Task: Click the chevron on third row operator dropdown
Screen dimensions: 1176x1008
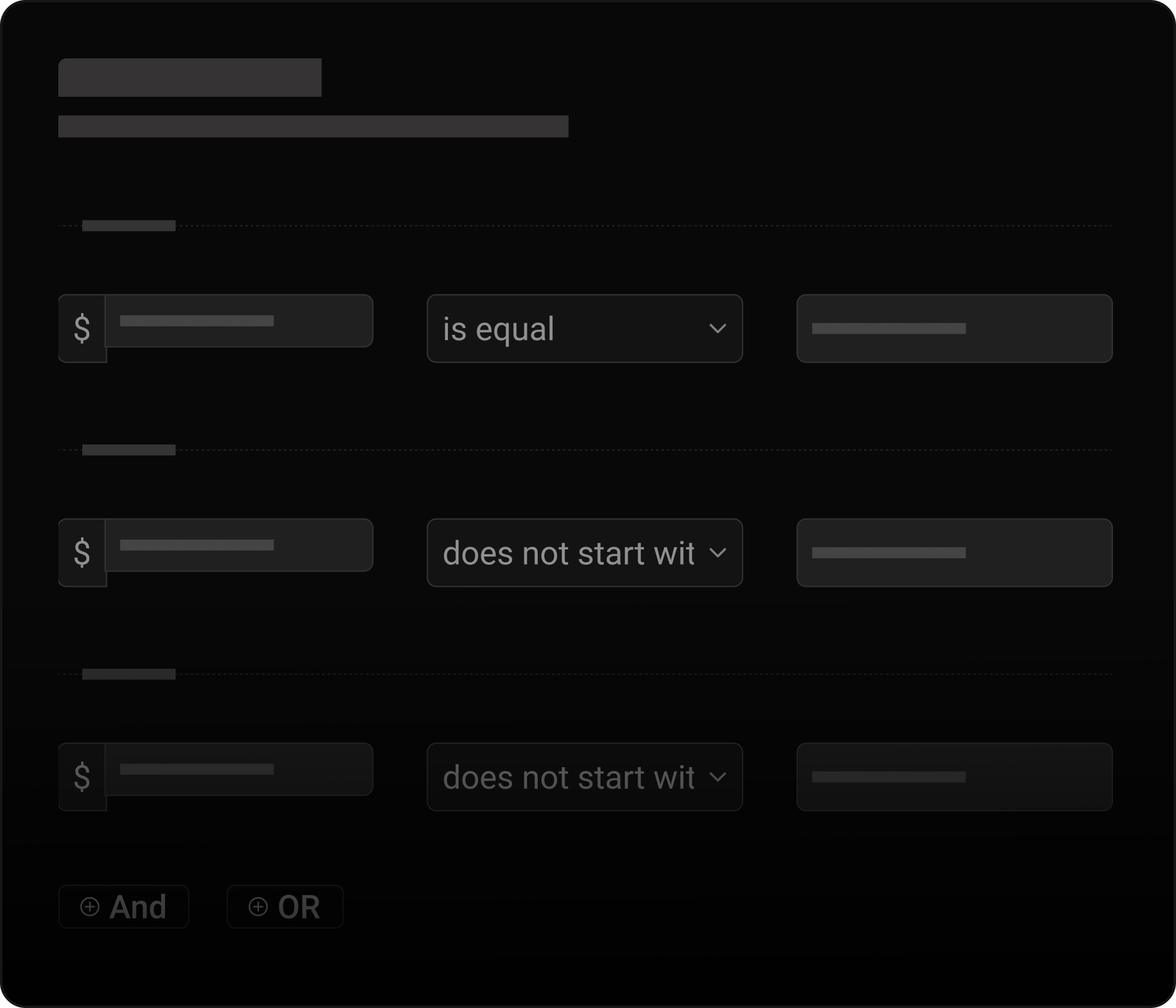Action: click(x=719, y=777)
